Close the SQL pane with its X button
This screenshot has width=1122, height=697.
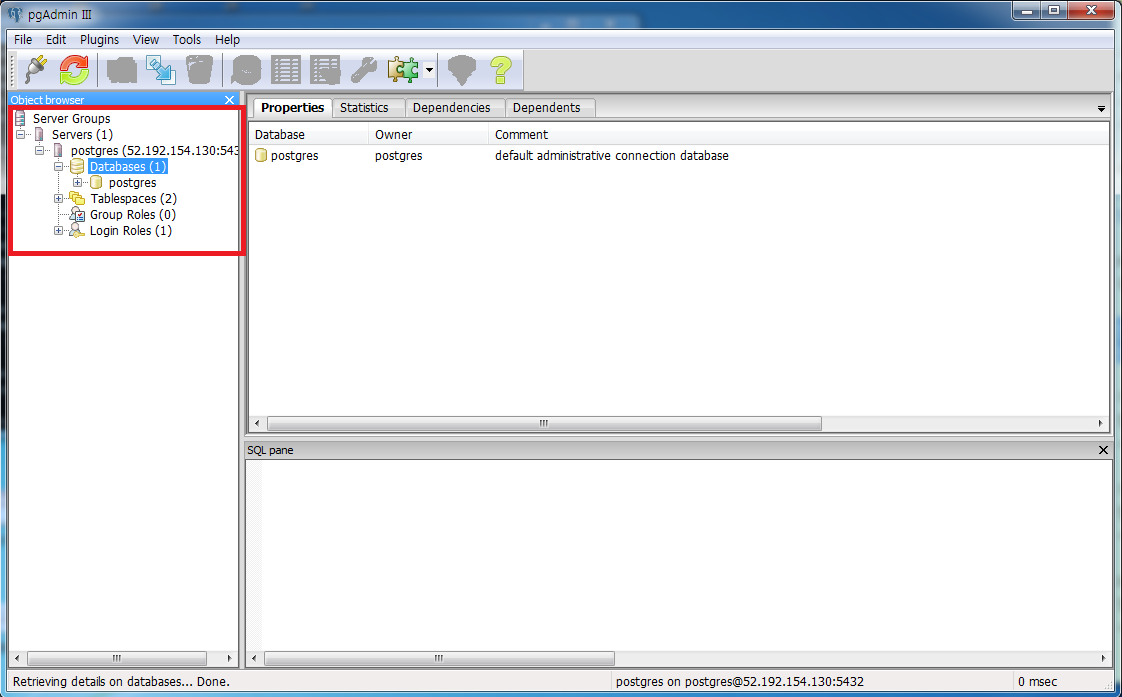1103,449
